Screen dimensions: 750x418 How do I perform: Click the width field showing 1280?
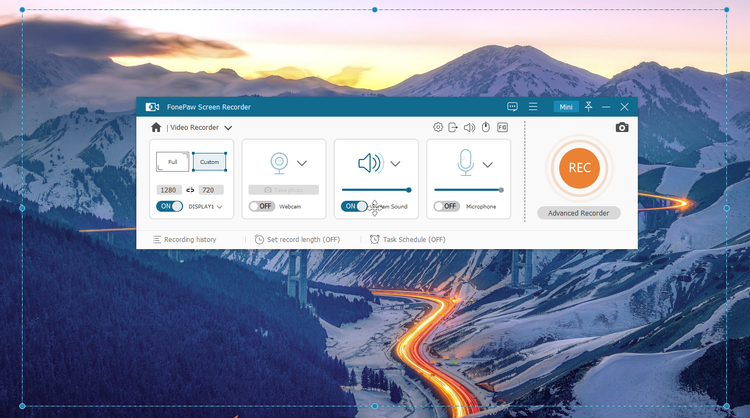point(169,190)
